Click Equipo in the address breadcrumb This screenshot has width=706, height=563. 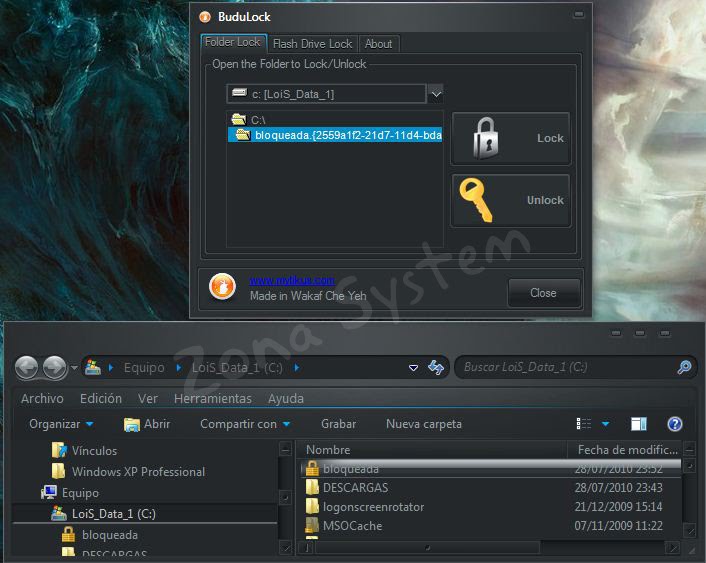tap(144, 368)
